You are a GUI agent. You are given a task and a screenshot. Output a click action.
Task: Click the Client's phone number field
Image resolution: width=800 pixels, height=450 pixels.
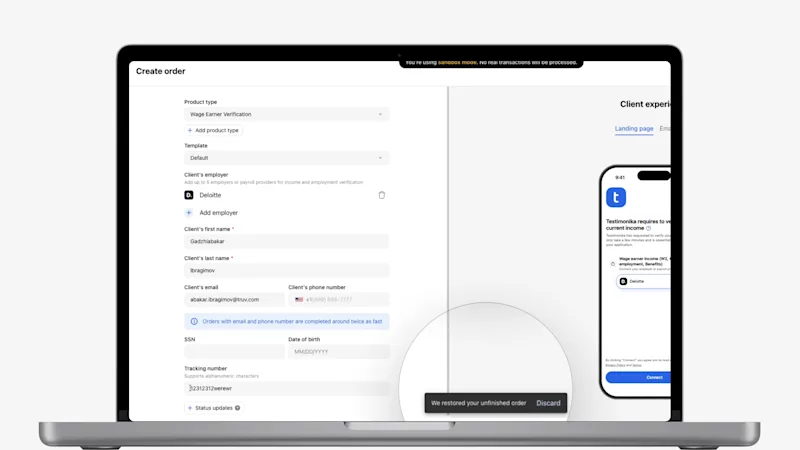pyautogui.click(x=339, y=299)
